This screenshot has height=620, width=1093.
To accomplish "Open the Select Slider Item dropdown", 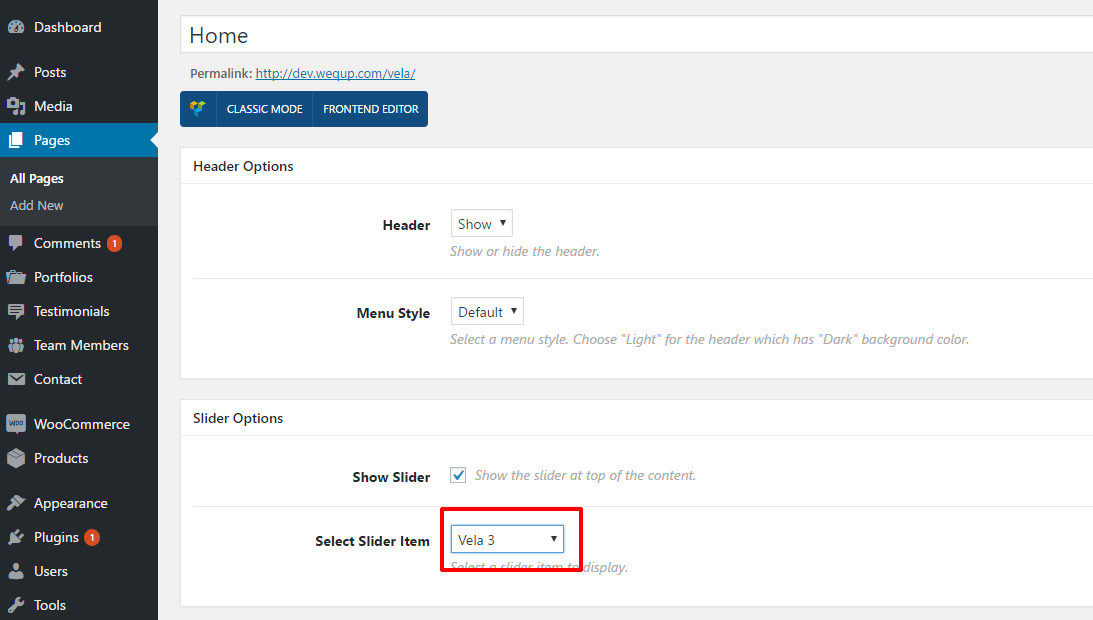I will (507, 540).
